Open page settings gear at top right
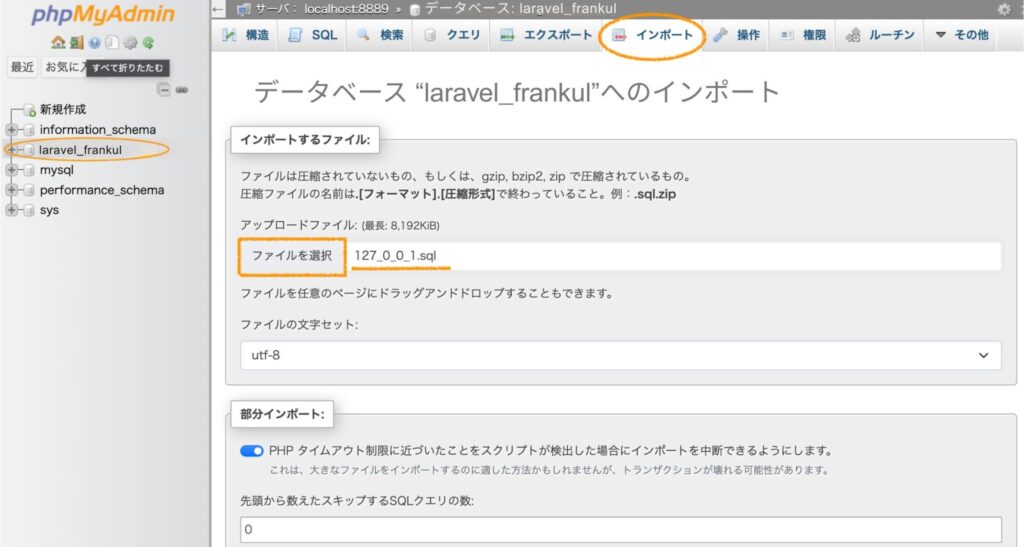The image size is (1024, 547). (1004, 9)
